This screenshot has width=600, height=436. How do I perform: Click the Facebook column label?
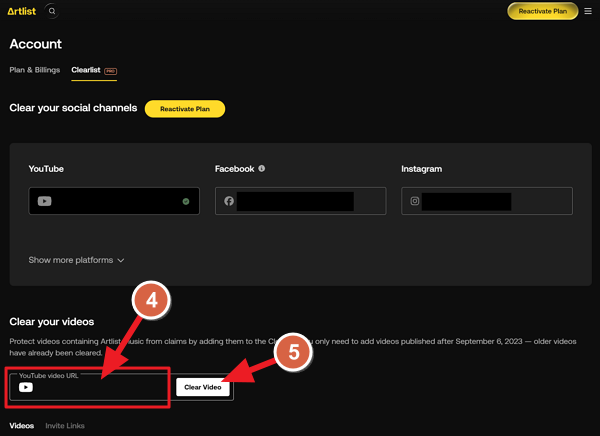pyautogui.click(x=235, y=169)
